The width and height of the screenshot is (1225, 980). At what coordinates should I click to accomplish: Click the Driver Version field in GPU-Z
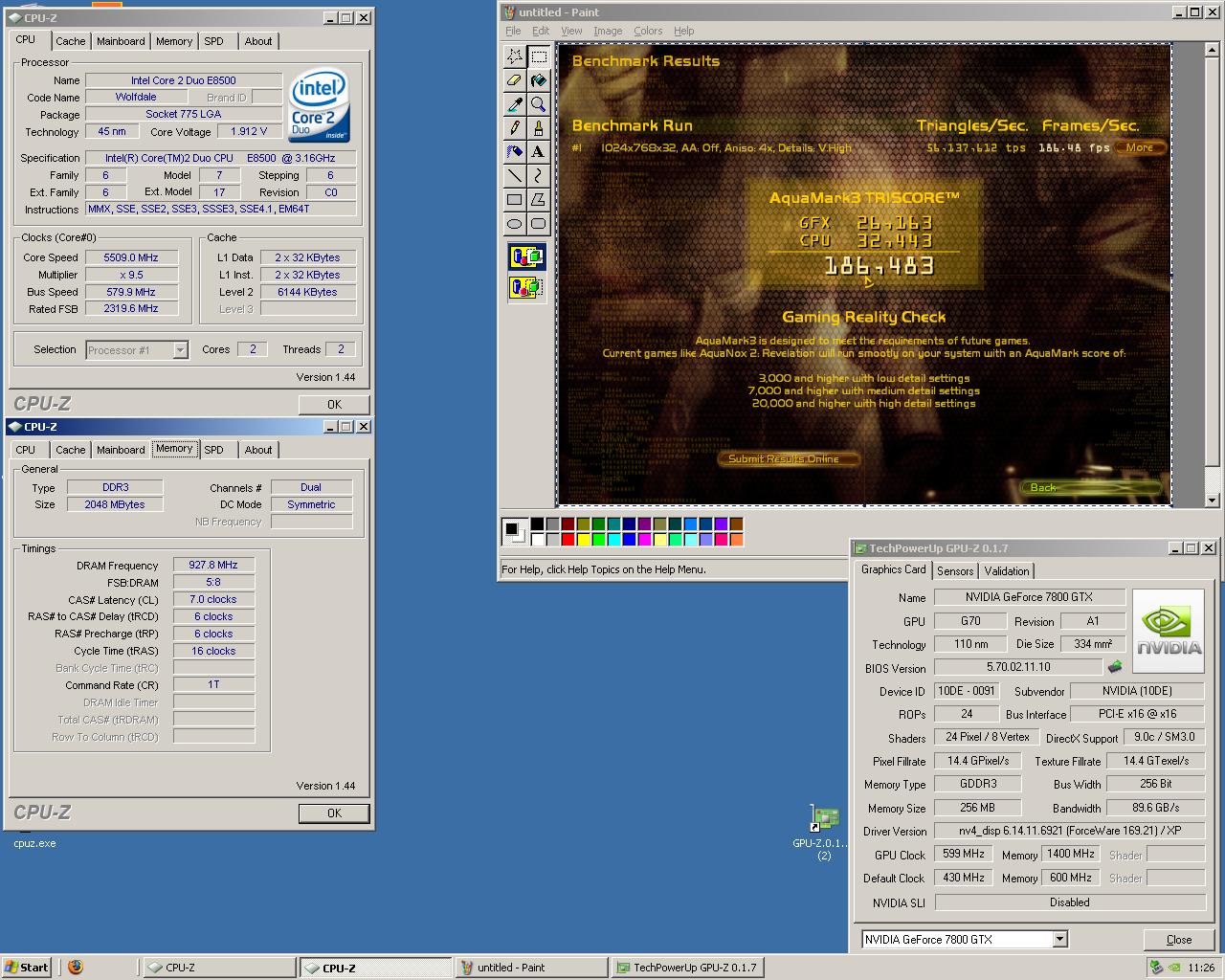[1069, 831]
